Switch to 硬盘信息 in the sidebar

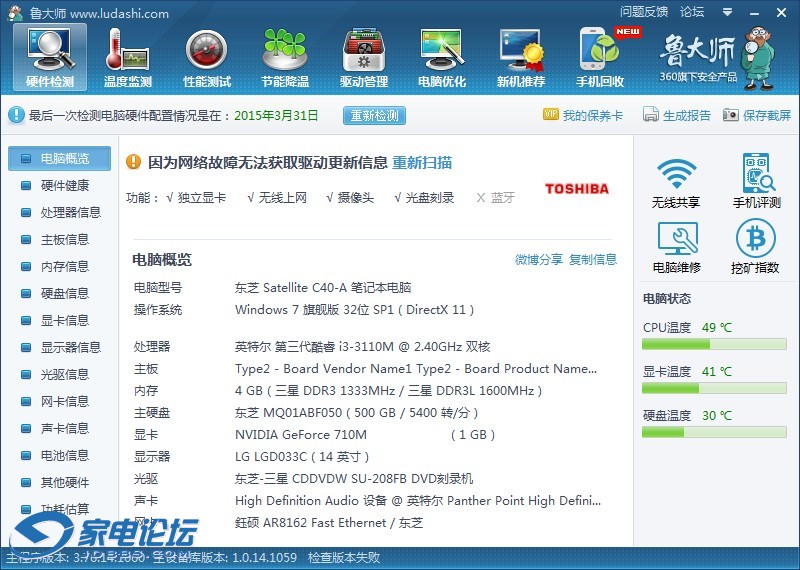click(x=64, y=293)
